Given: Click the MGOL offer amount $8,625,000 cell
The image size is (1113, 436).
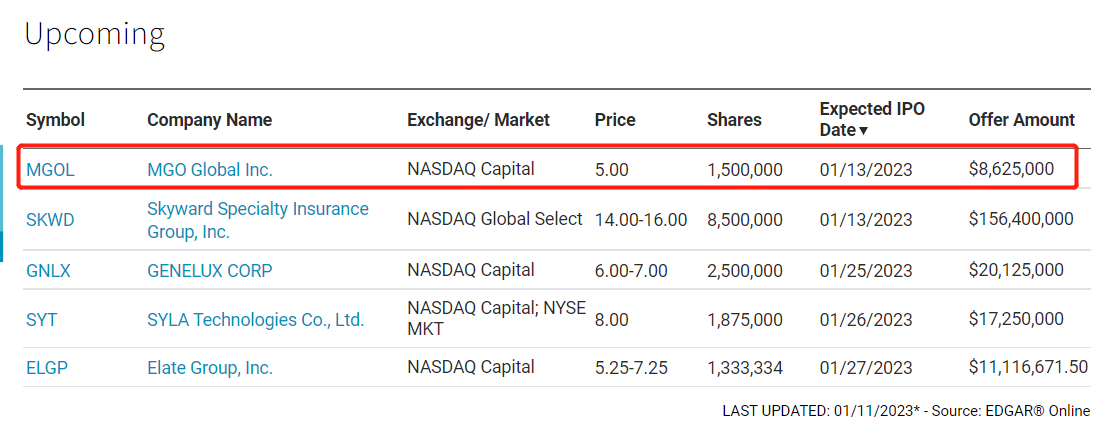Looking at the screenshot, I should (x=1011, y=170).
